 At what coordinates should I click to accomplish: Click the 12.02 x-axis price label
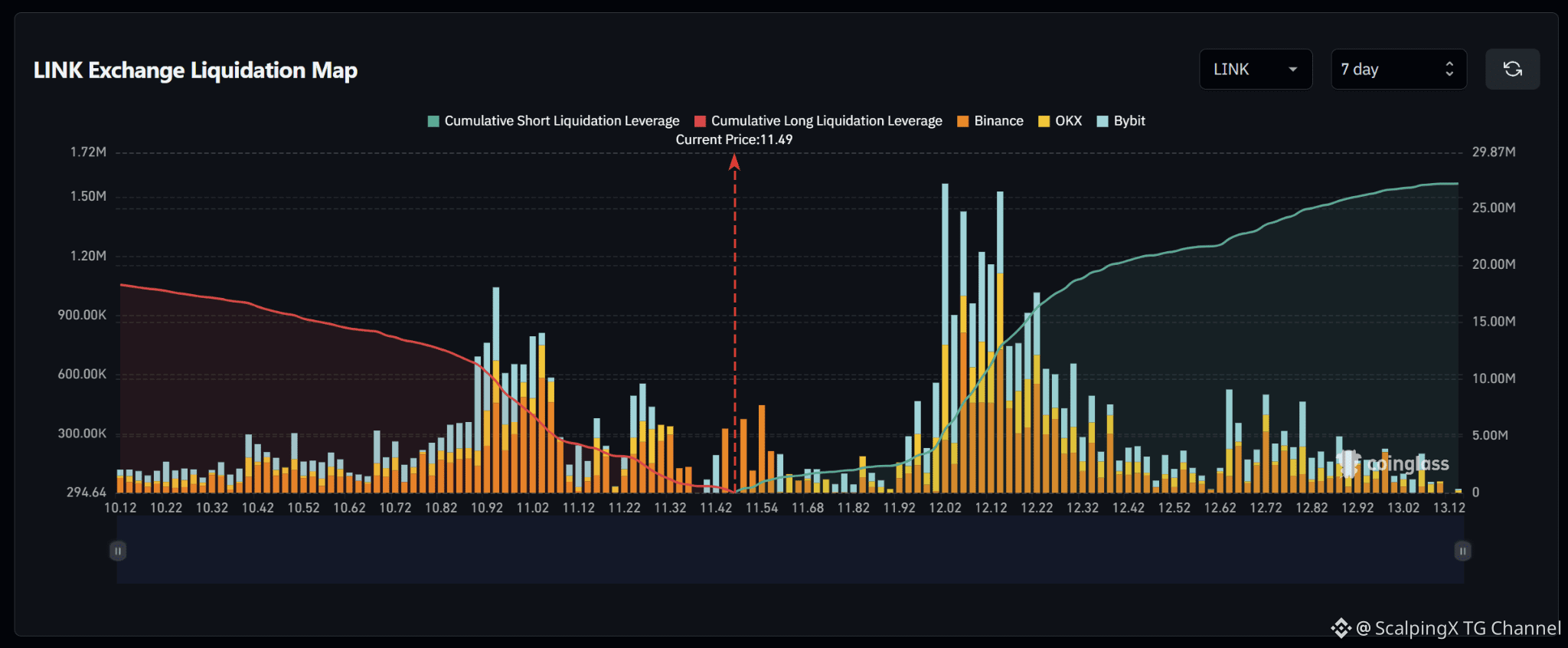(945, 508)
